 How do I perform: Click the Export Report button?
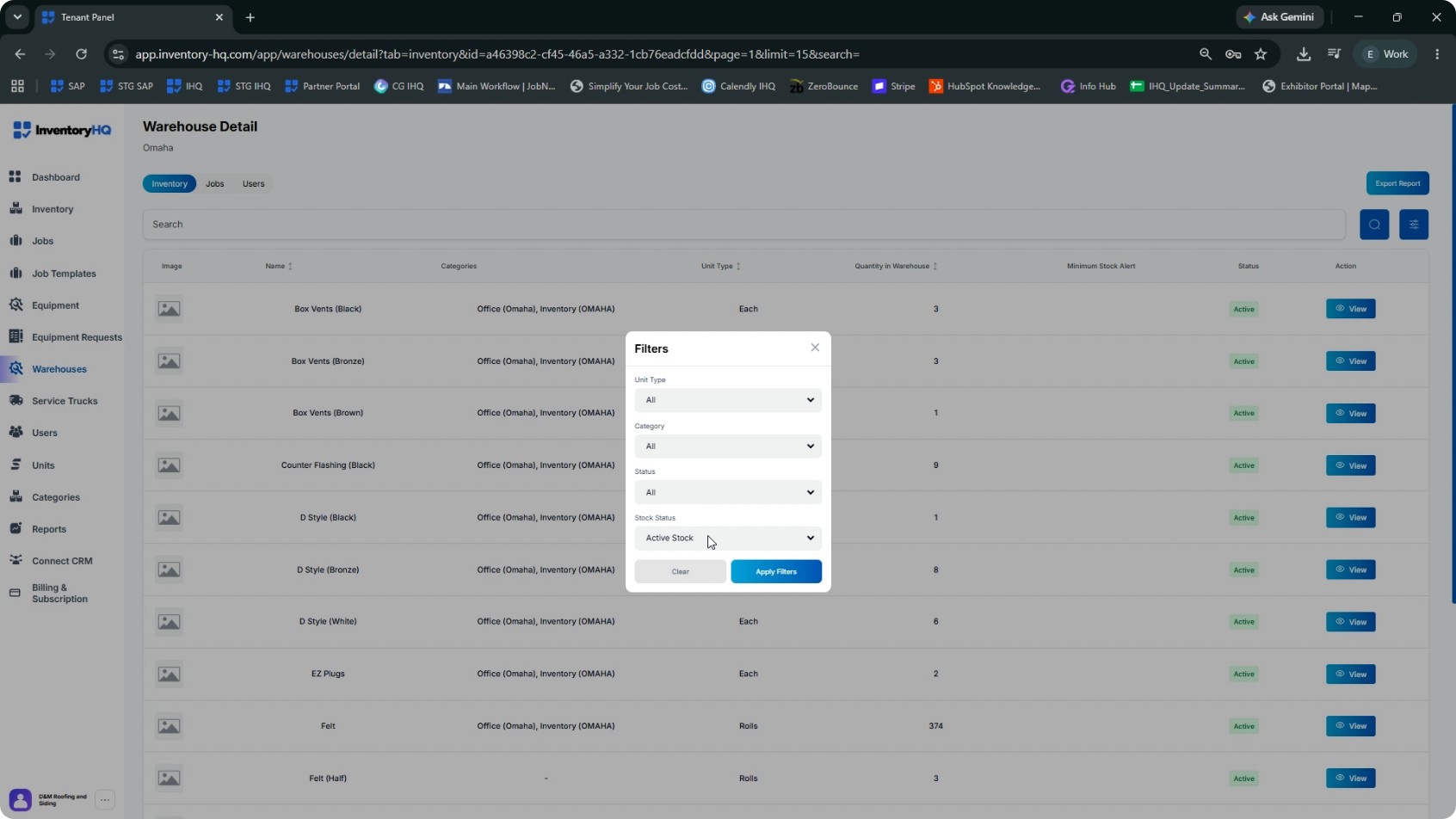pyautogui.click(x=1397, y=183)
